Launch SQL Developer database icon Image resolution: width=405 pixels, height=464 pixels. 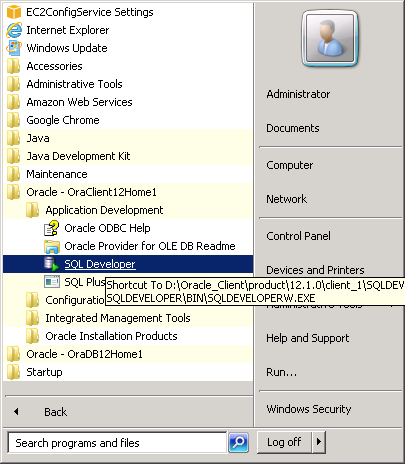click(51, 264)
